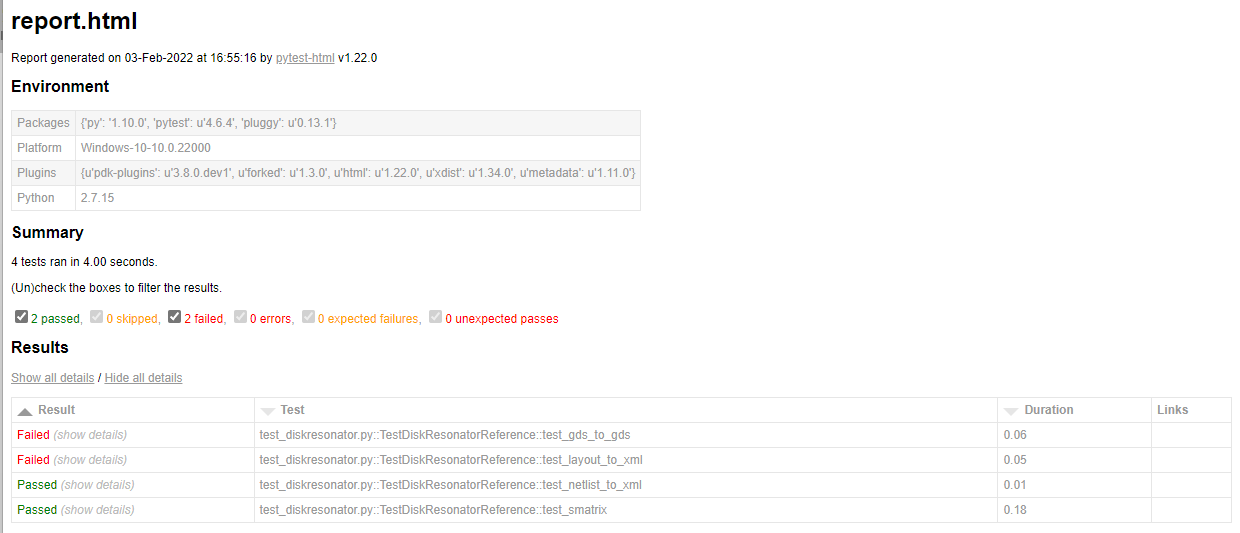
Task: Click the Duration column sort arrow
Action: click(1011, 411)
